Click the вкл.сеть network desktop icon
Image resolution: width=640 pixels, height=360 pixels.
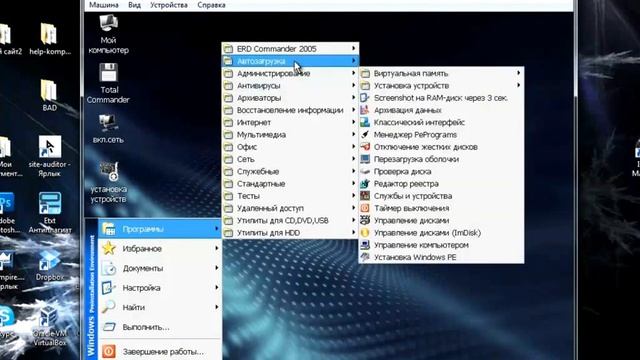(108, 129)
